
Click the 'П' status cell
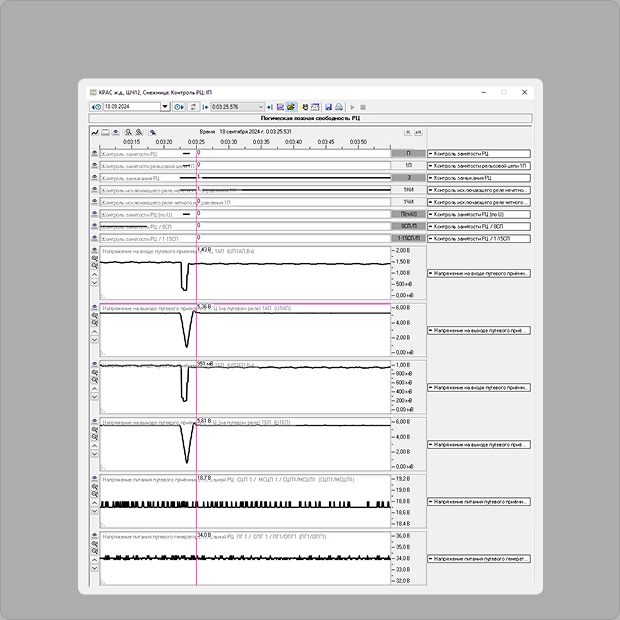408,153
